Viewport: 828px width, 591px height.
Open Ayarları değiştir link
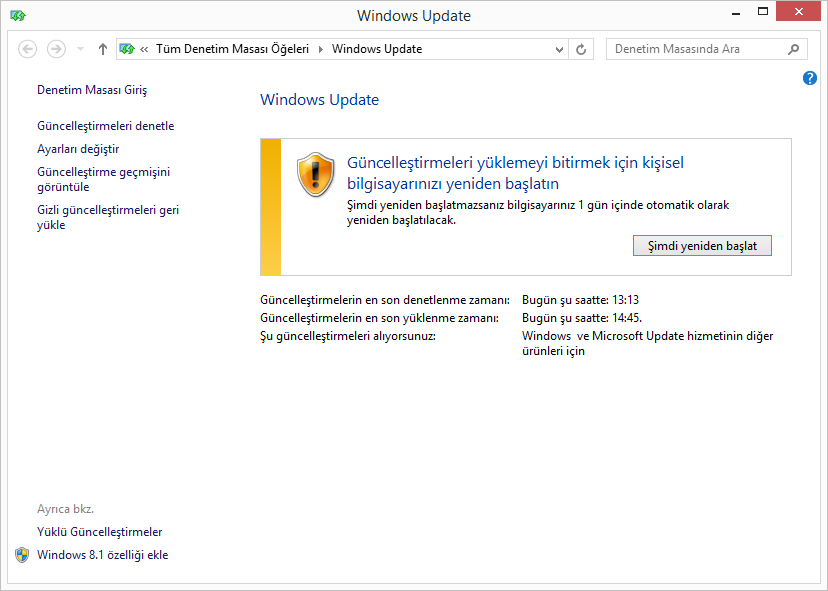tap(78, 149)
